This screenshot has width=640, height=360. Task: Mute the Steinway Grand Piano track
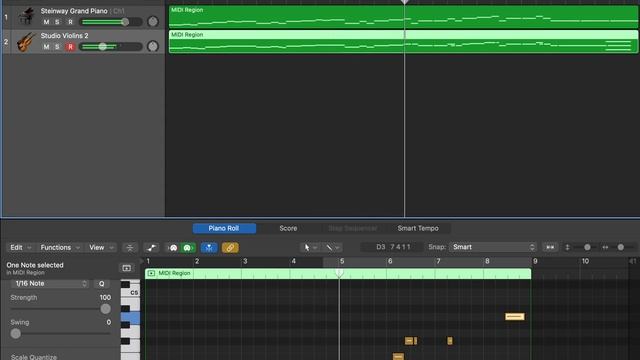46,22
